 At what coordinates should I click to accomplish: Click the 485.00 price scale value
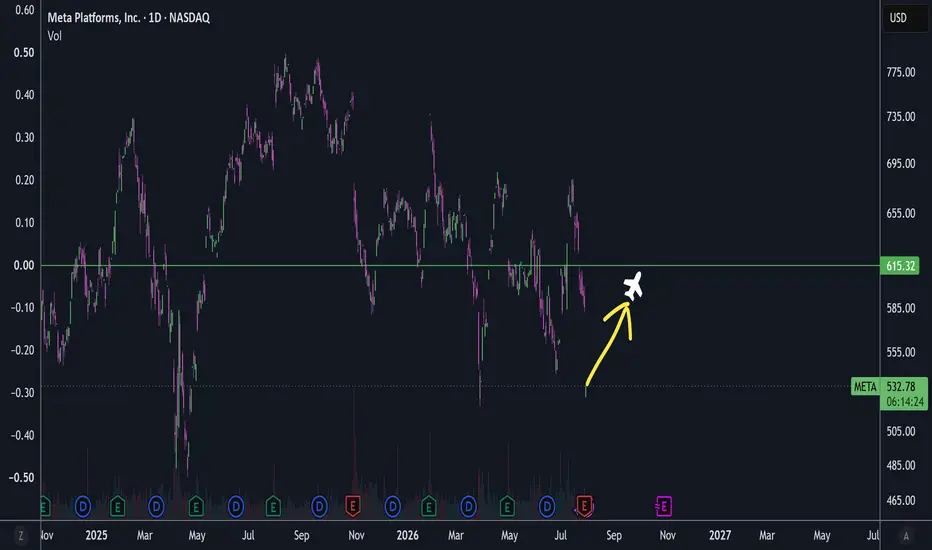tap(900, 466)
